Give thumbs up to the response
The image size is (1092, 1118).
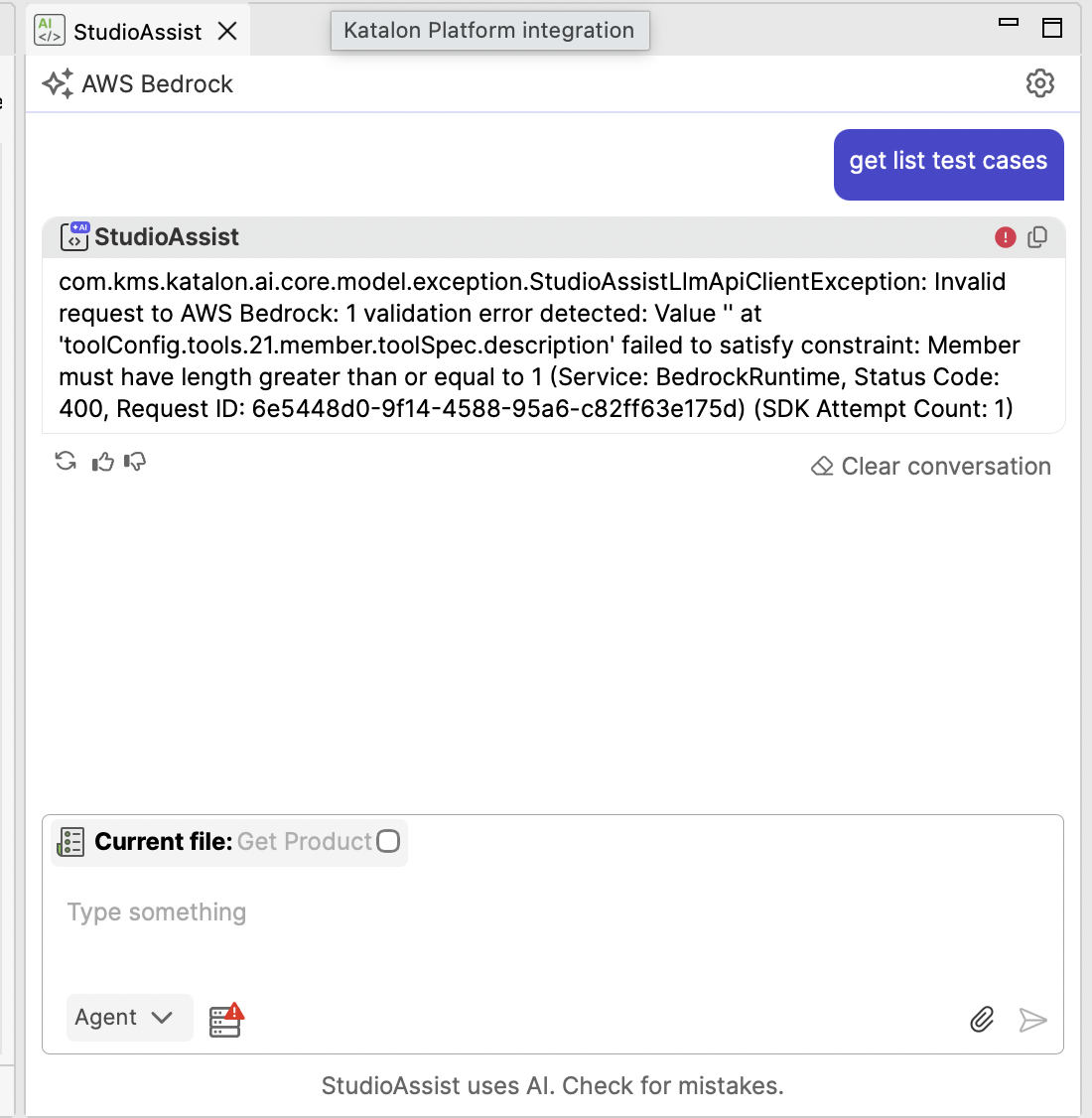[102, 462]
